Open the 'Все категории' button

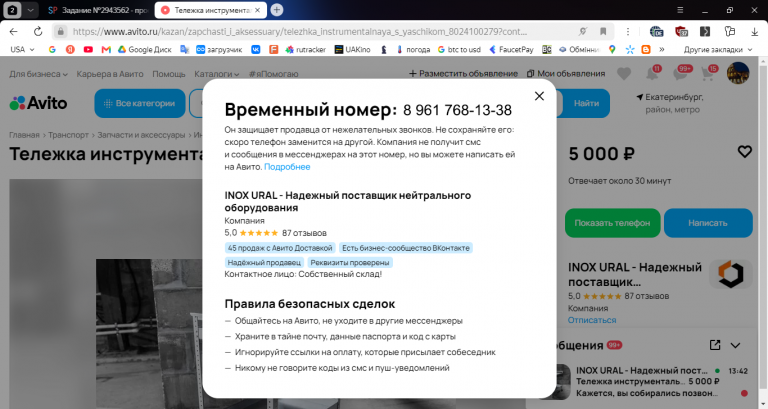point(140,103)
